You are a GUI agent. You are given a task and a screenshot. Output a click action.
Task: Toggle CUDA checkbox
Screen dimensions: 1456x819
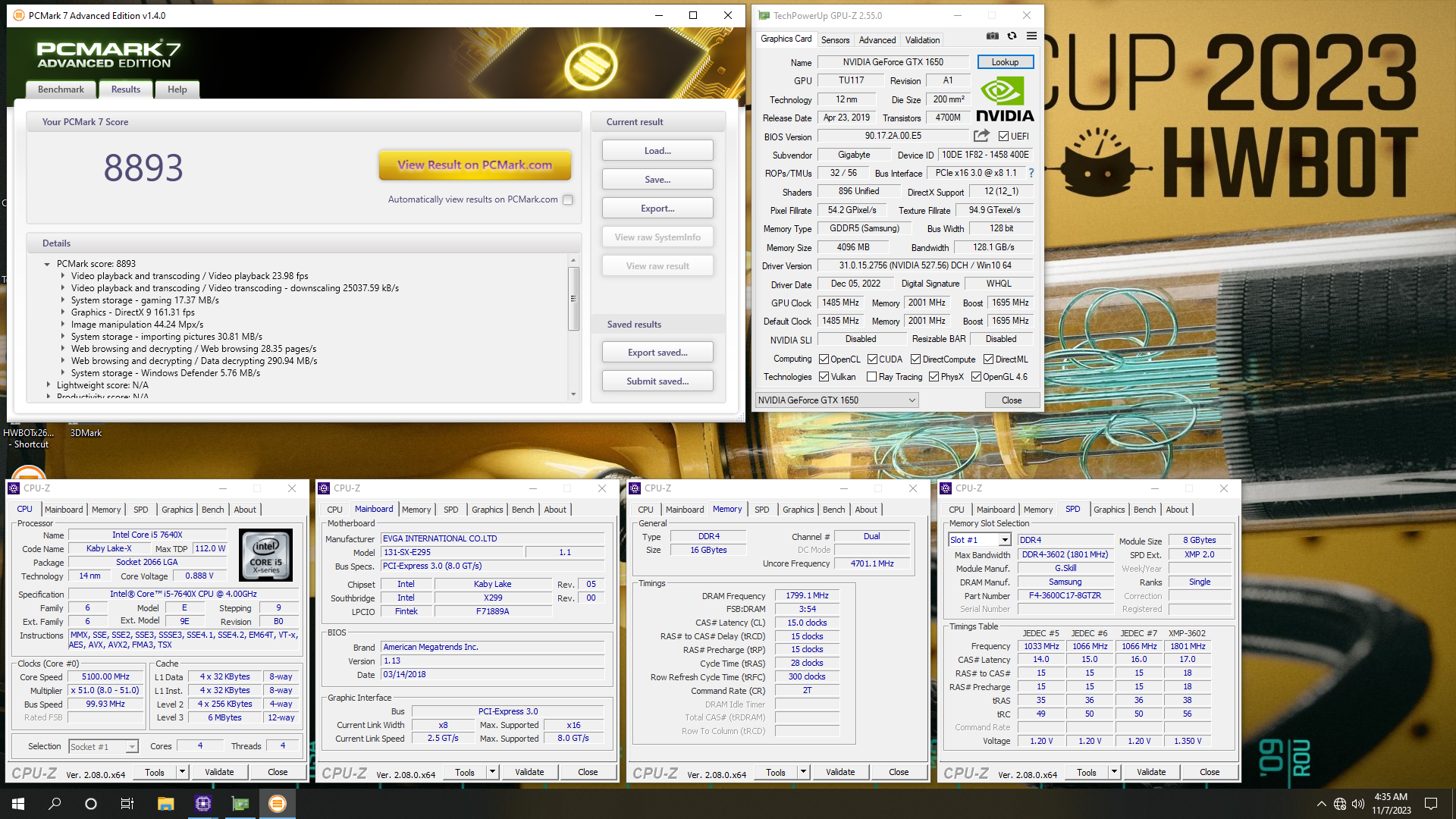(x=872, y=359)
